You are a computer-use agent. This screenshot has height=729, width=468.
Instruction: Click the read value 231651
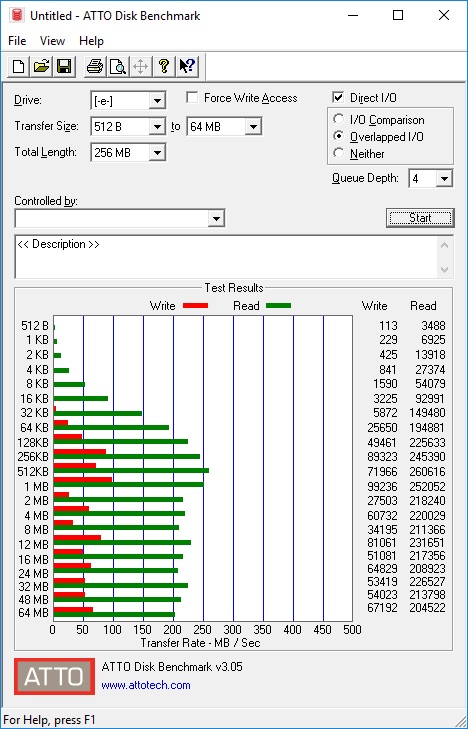tap(427, 543)
